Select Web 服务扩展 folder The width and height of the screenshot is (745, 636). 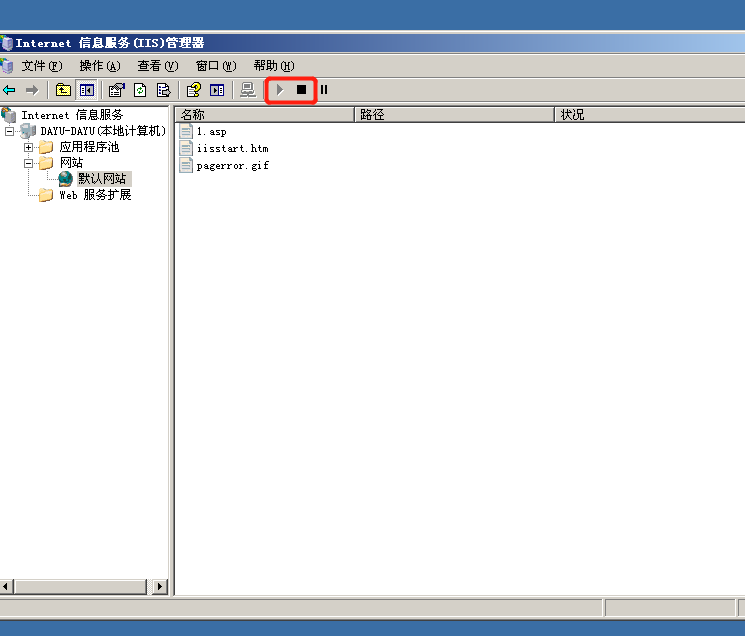[95, 195]
